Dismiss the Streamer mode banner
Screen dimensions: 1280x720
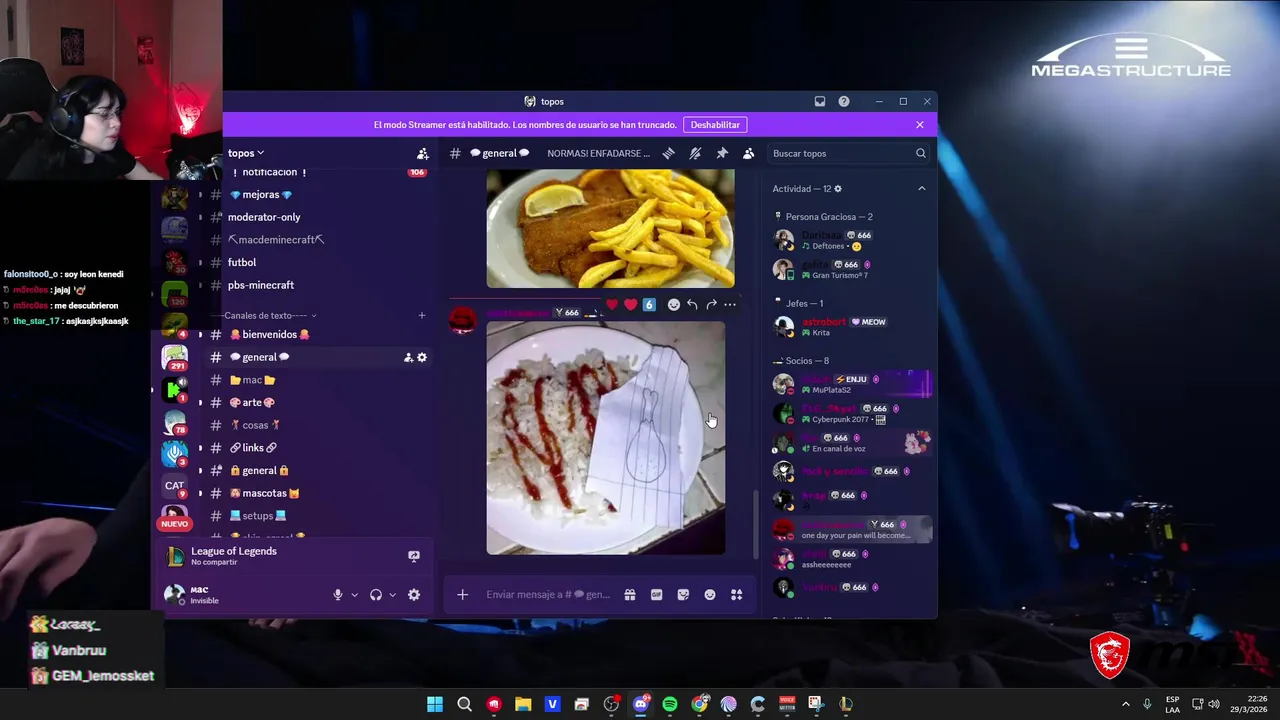(920, 125)
